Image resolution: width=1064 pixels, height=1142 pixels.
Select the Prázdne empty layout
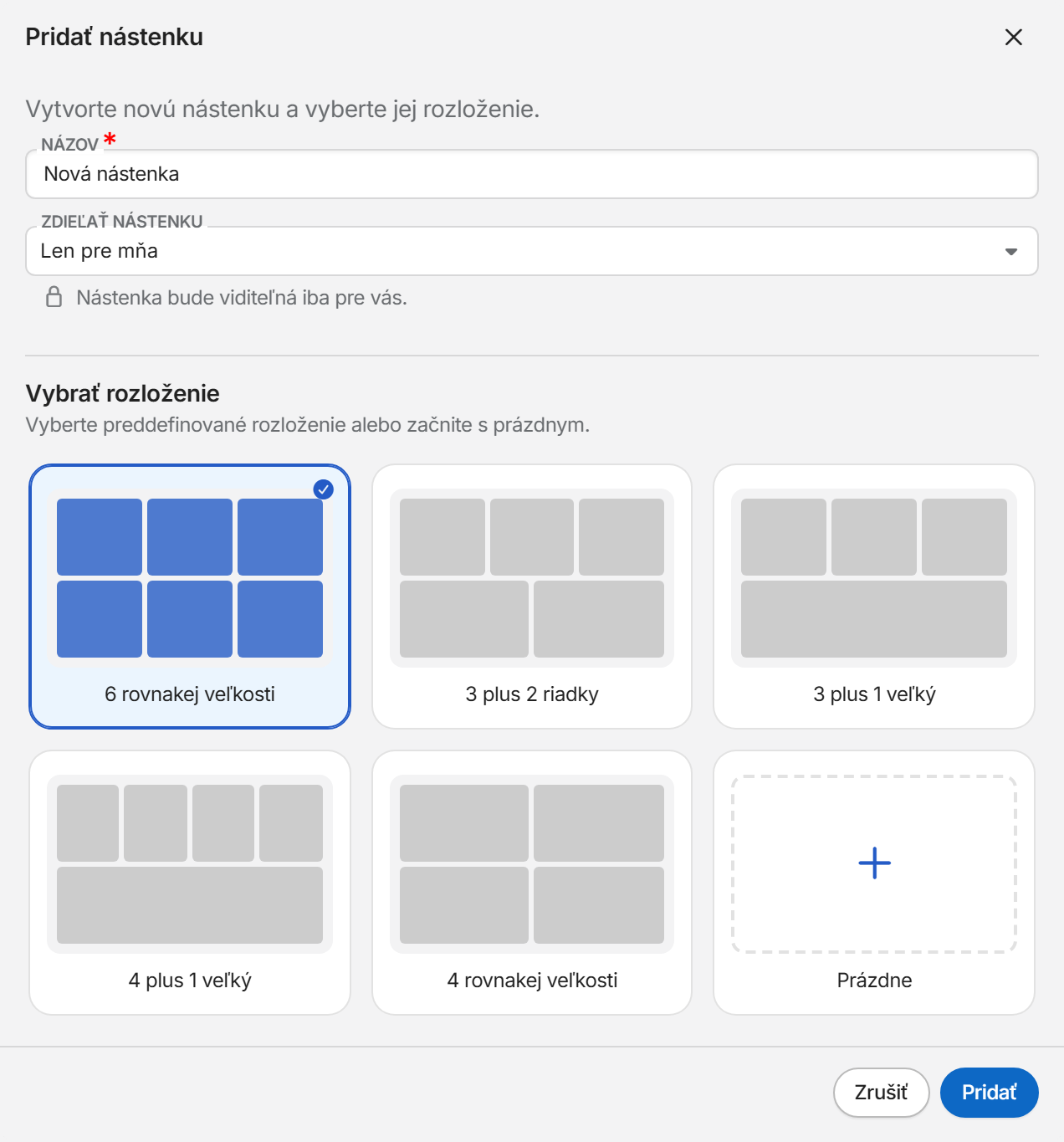coord(874,883)
